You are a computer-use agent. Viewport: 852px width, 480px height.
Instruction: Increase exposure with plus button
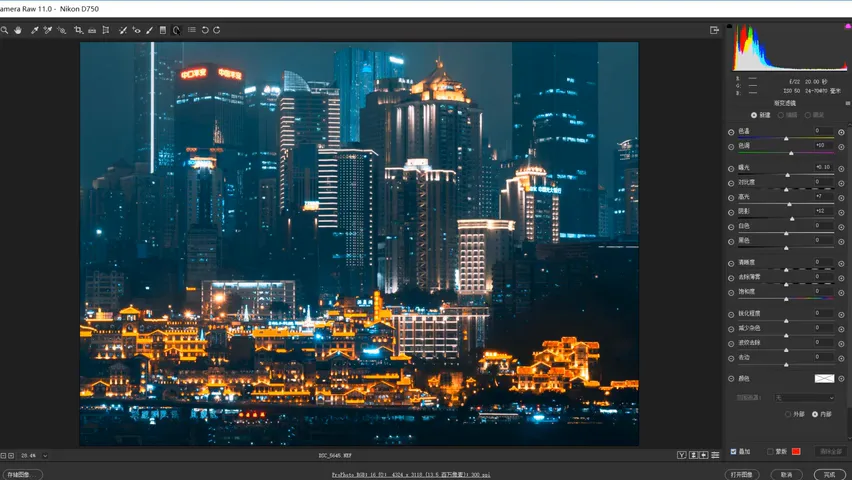[841, 169]
